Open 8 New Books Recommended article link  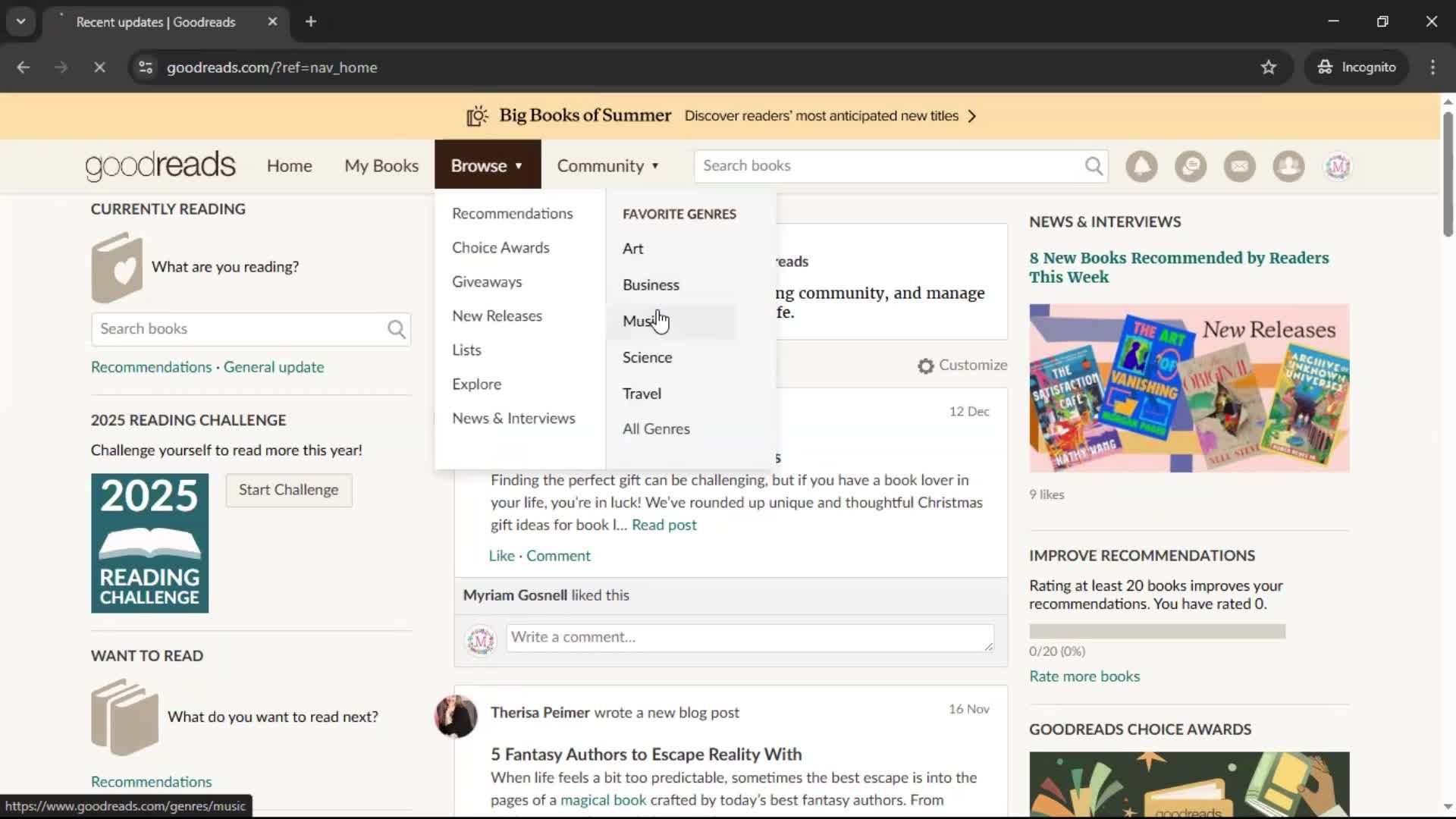tap(1178, 267)
